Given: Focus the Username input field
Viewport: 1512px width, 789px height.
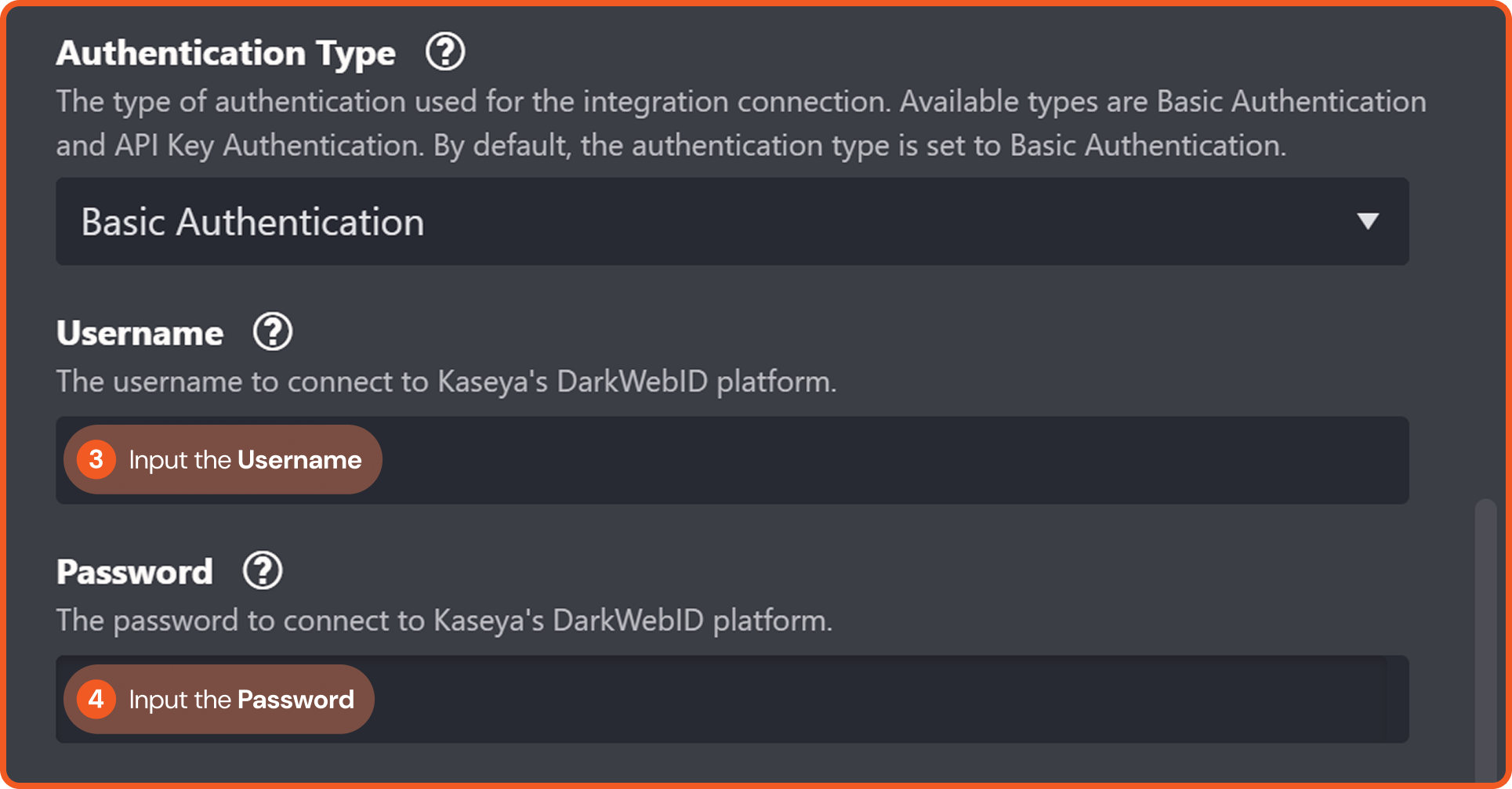Looking at the screenshot, I should point(862,460).
